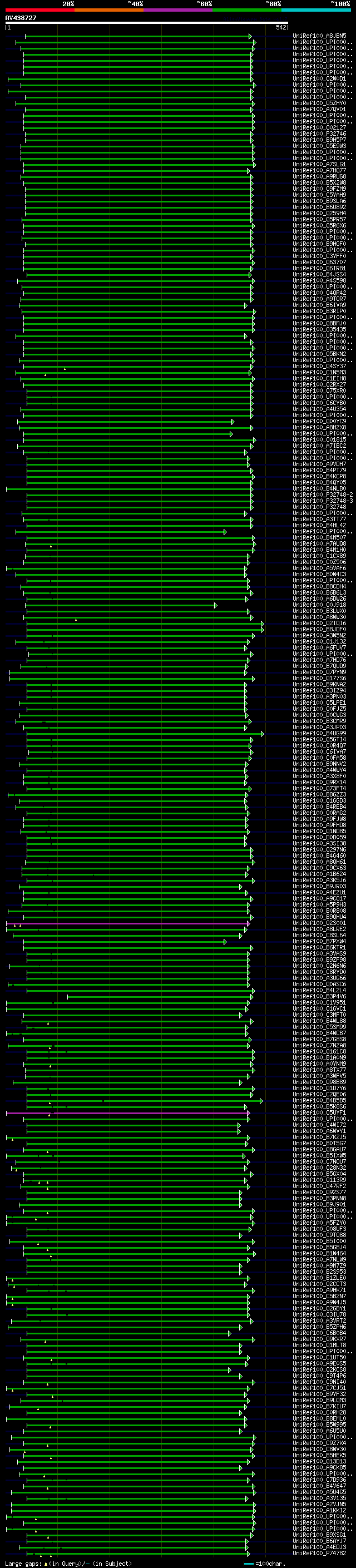Image resolution: width=356 pixels, height=1568 pixels.
Task: Select the UniRef100_Q5LPE1 label
Action: pyautogui.click(x=319, y=703)
